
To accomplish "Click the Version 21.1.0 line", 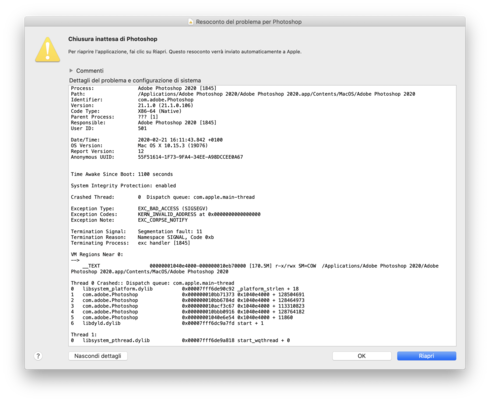I will pos(132,105).
